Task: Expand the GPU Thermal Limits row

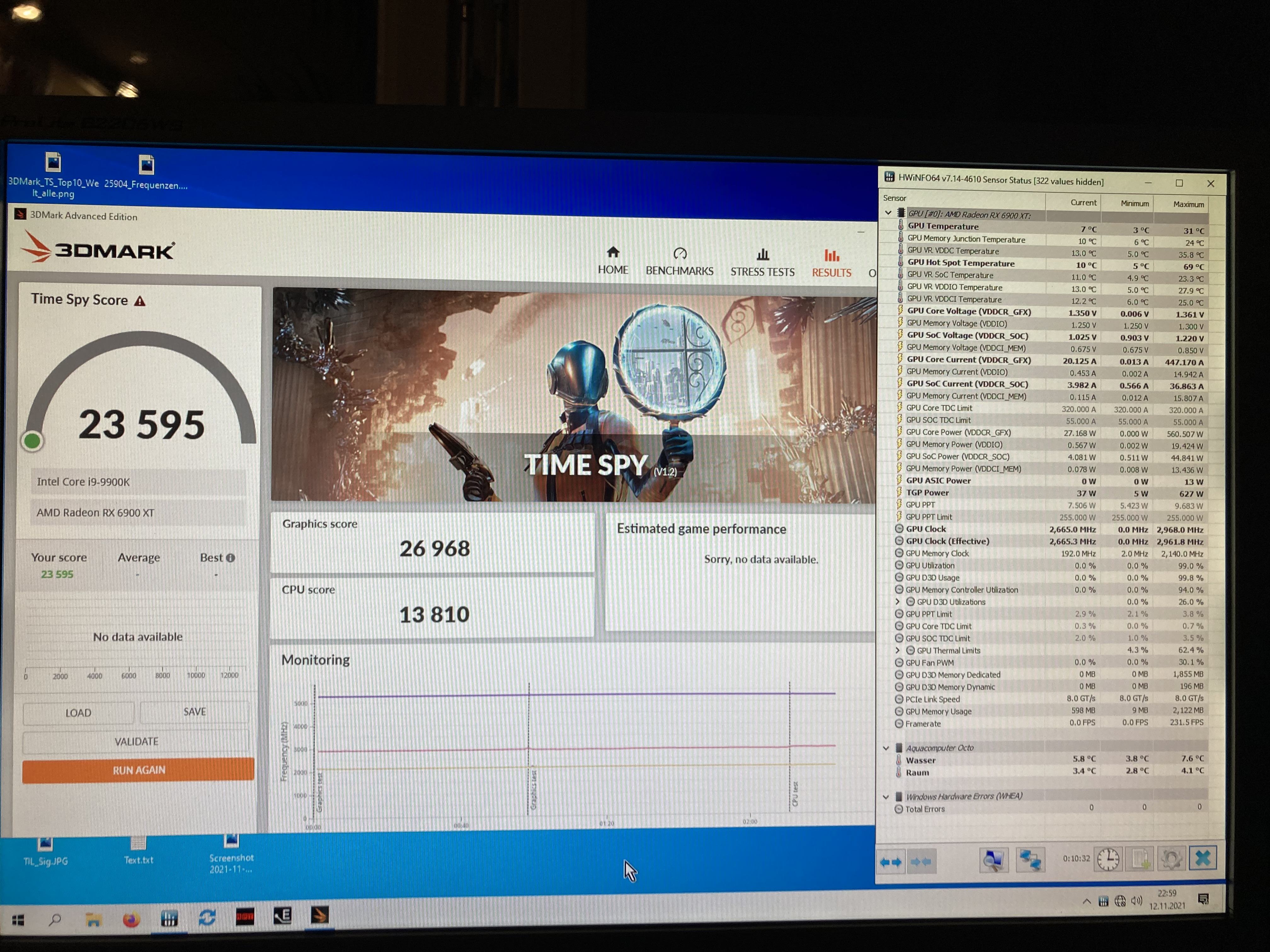Action: (897, 651)
